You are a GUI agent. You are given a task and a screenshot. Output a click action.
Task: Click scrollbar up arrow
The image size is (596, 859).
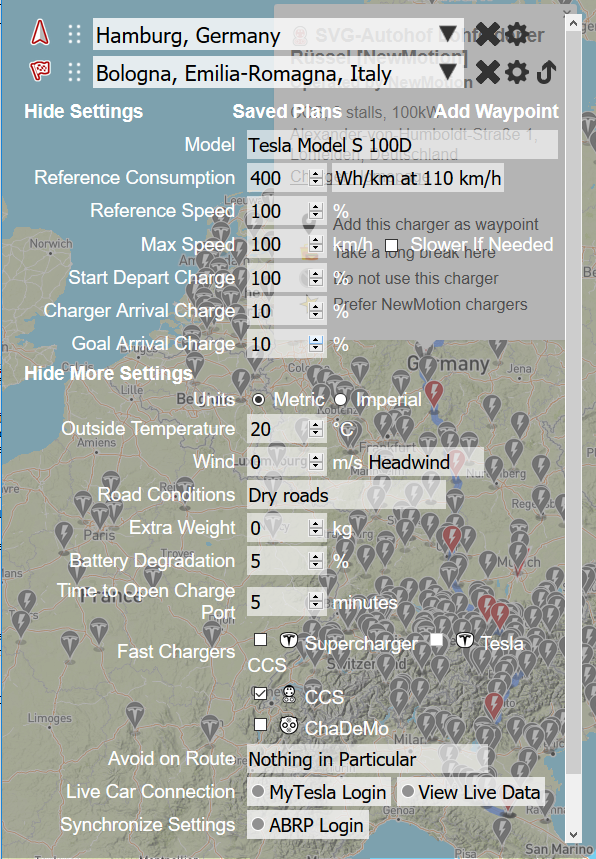click(573, 23)
